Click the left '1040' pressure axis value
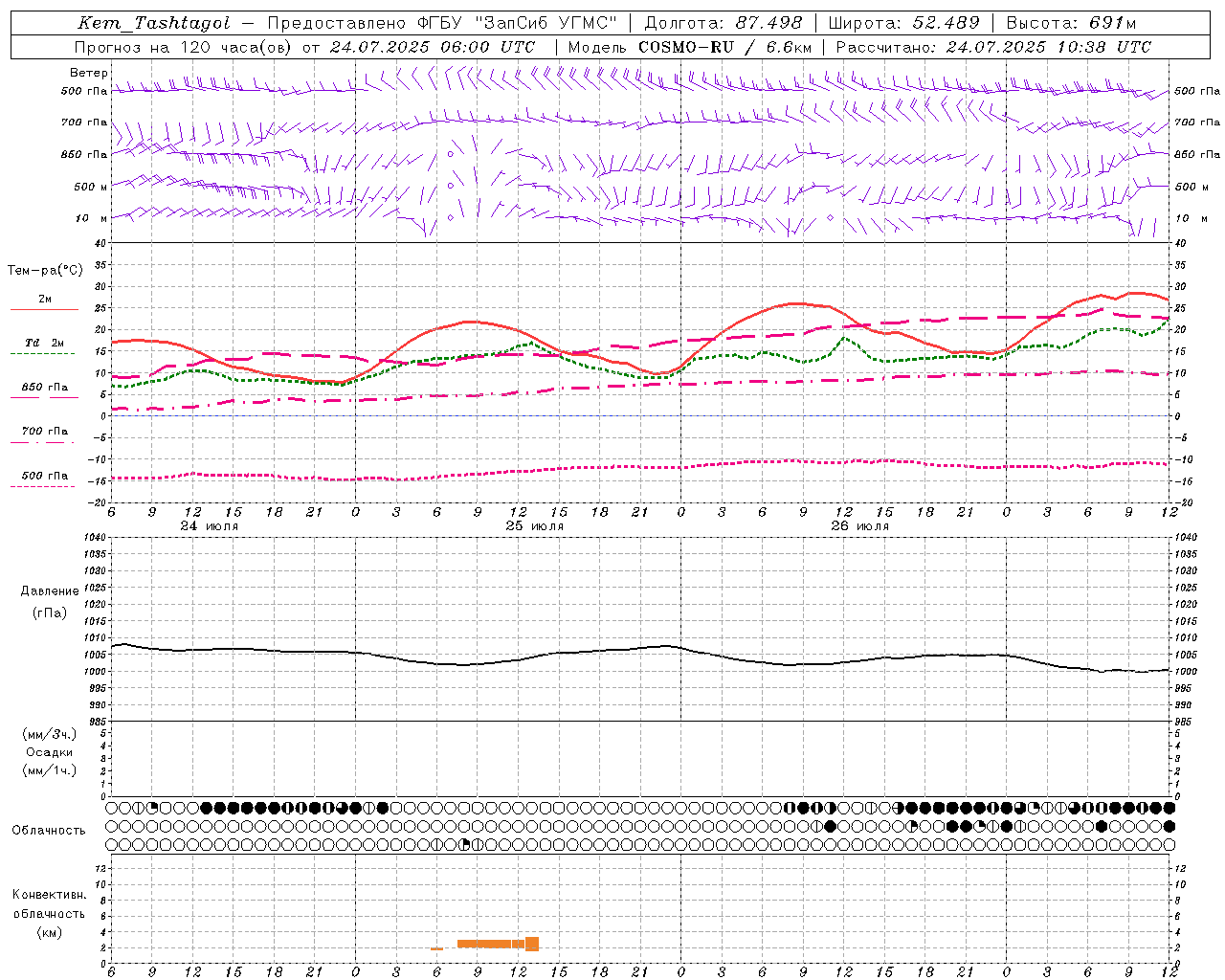The width and height of the screenshot is (1225, 980). tap(98, 537)
